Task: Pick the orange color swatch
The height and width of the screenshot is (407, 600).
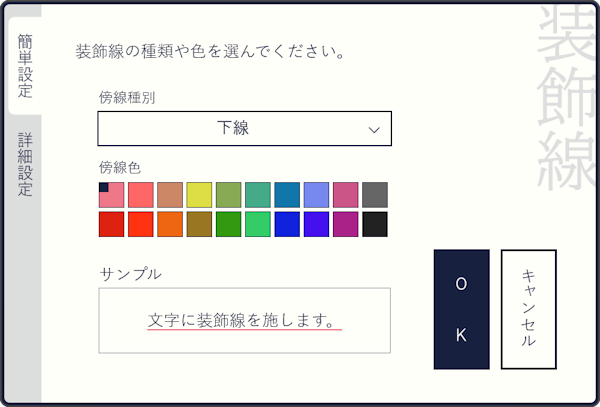Action: tap(170, 225)
